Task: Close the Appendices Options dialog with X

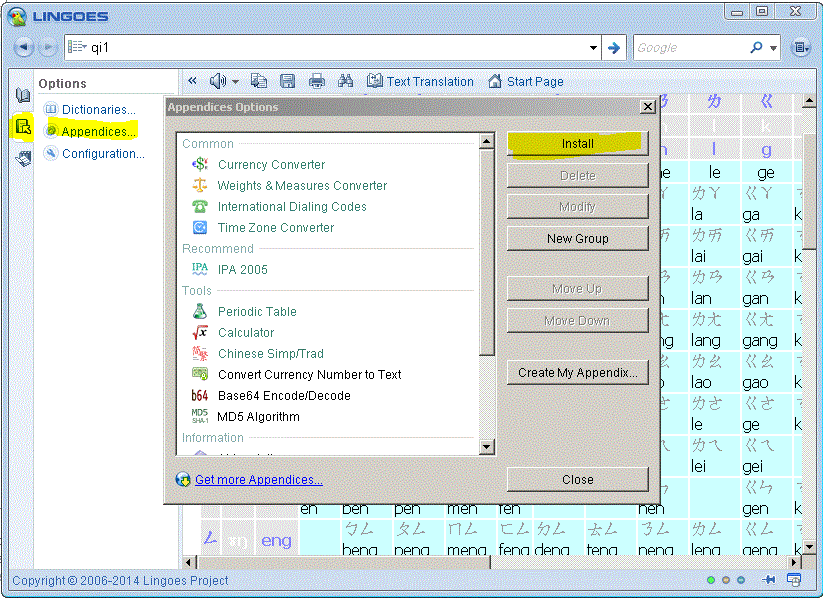Action: [648, 107]
